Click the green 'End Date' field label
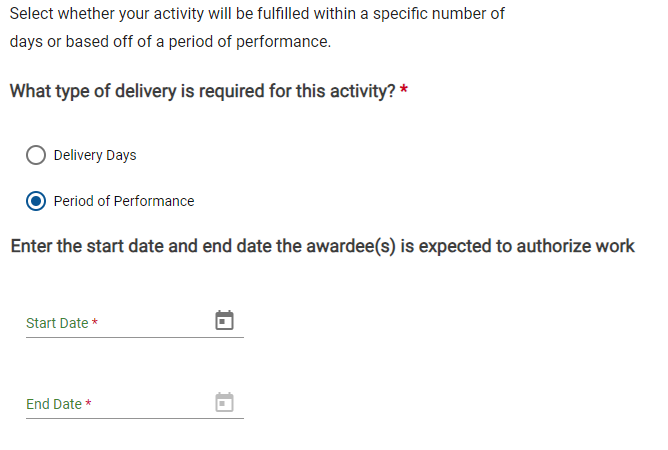 click(54, 404)
